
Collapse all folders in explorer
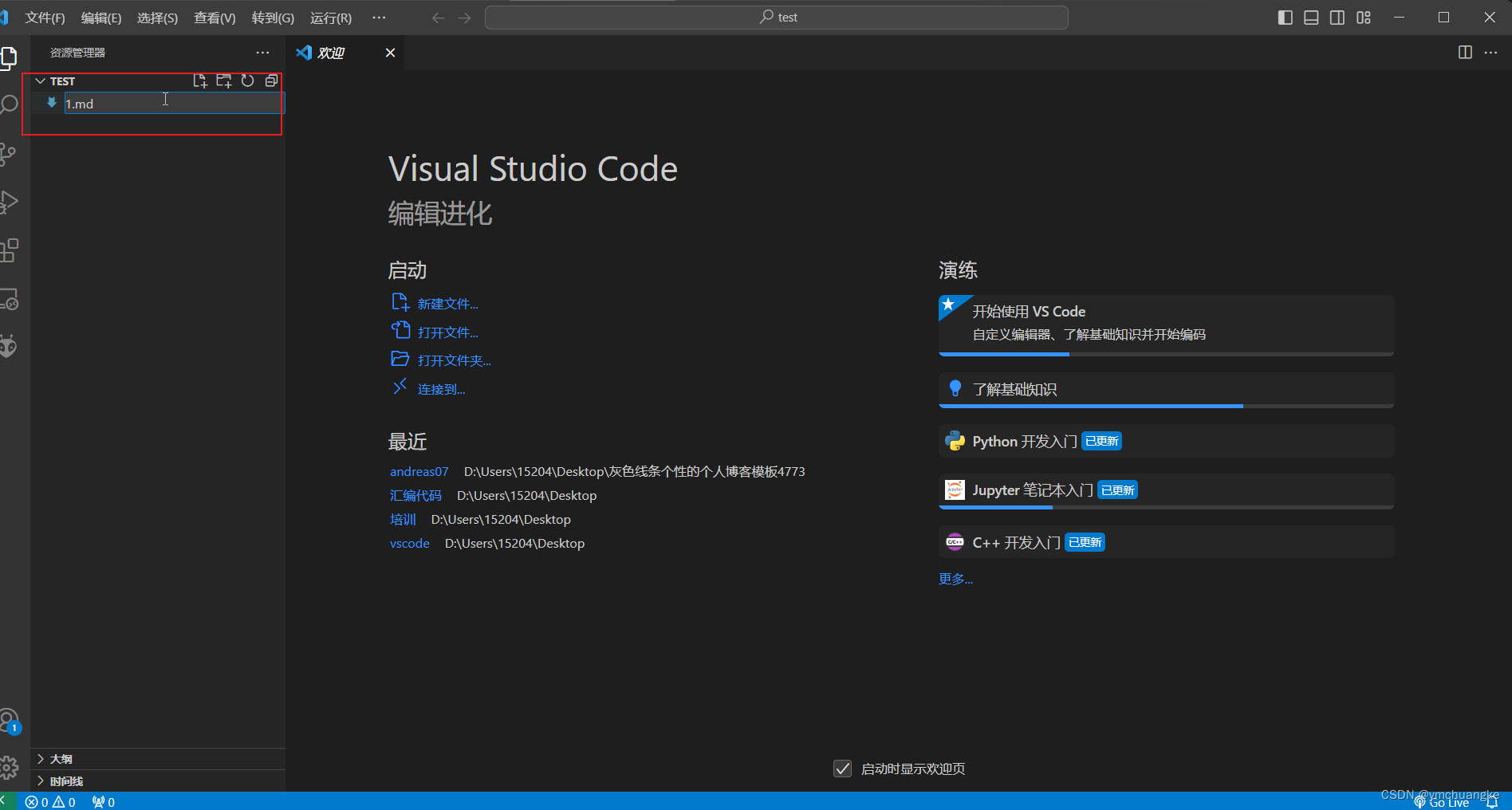click(x=271, y=81)
